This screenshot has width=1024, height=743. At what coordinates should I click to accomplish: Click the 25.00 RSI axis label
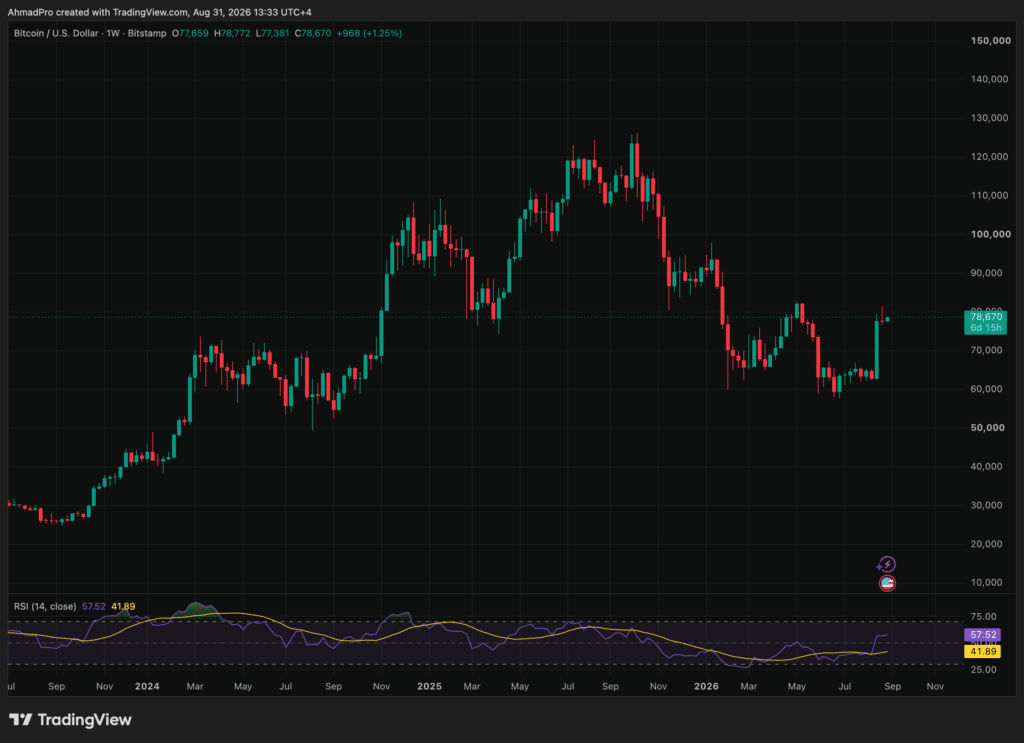[984, 669]
